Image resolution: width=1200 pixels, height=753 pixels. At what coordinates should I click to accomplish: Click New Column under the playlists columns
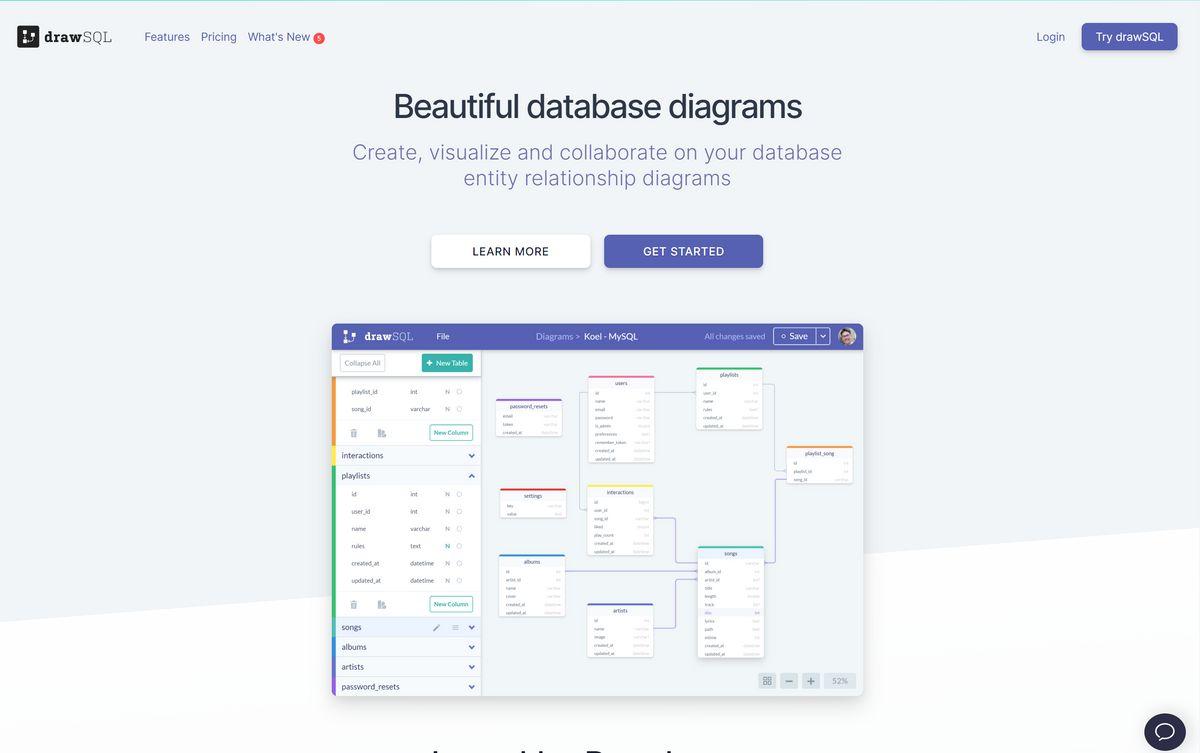[x=451, y=604]
